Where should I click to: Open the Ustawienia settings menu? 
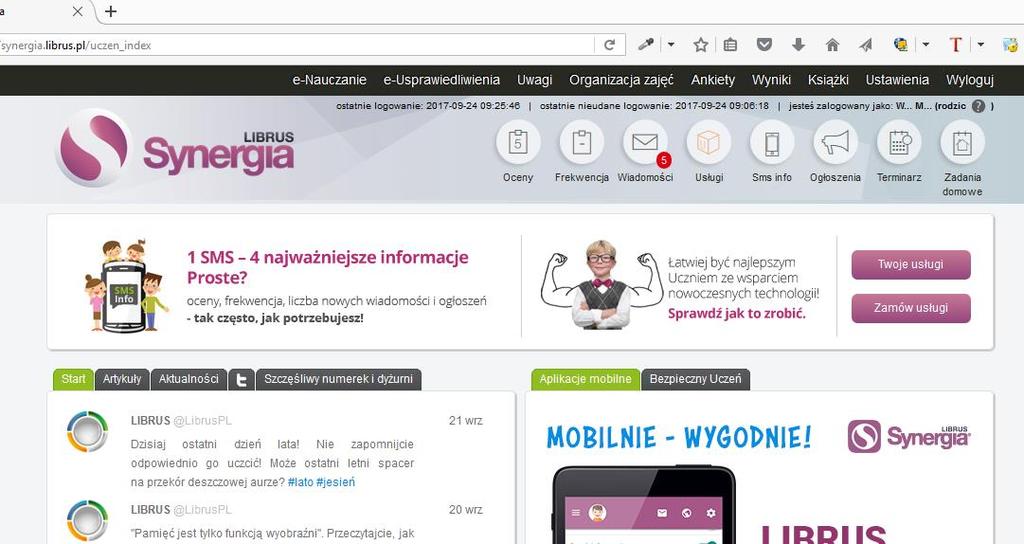click(x=897, y=80)
